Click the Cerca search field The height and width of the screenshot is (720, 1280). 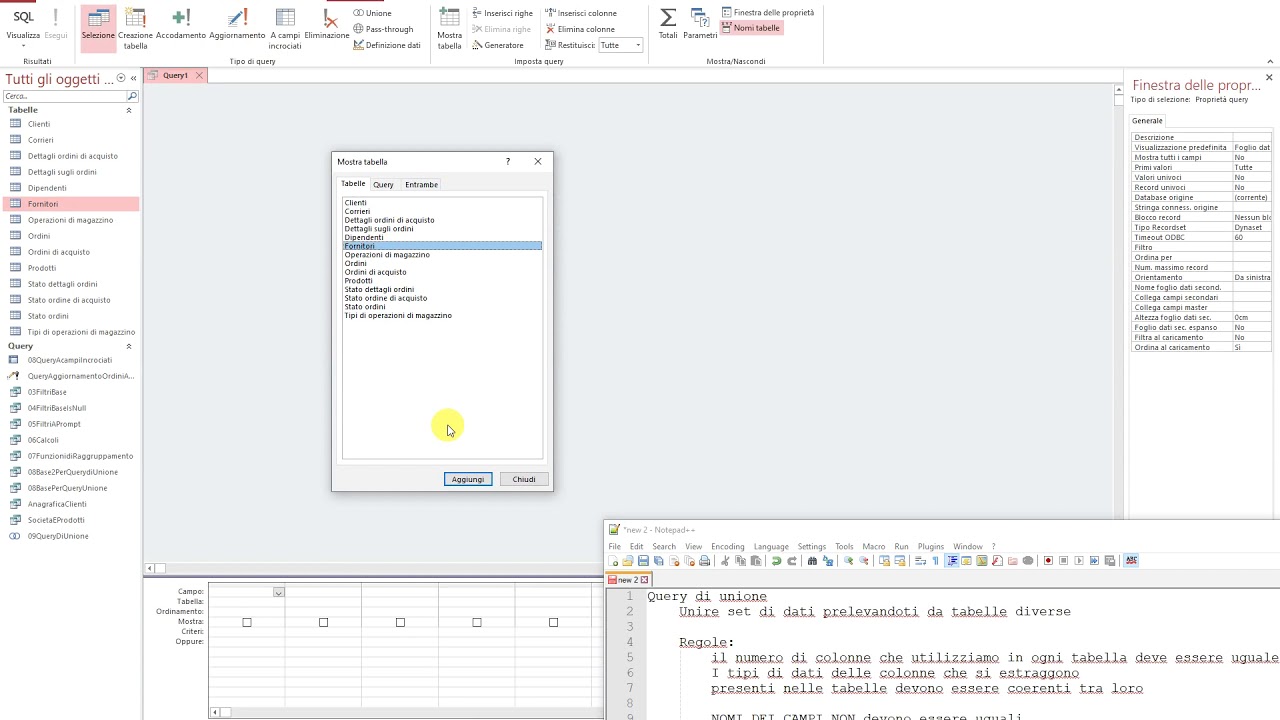click(65, 96)
